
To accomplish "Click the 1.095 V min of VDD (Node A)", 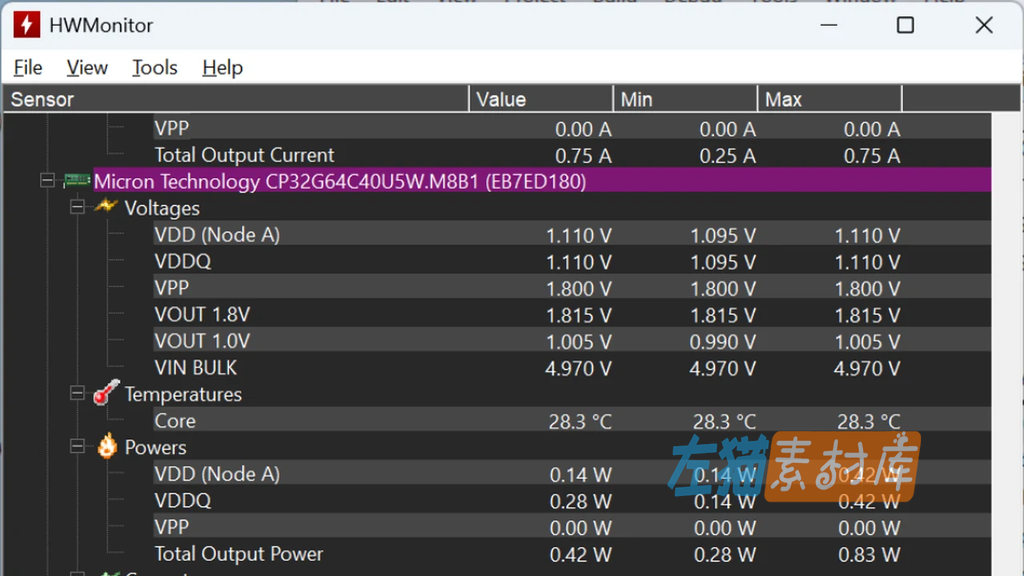I will (723, 236).
